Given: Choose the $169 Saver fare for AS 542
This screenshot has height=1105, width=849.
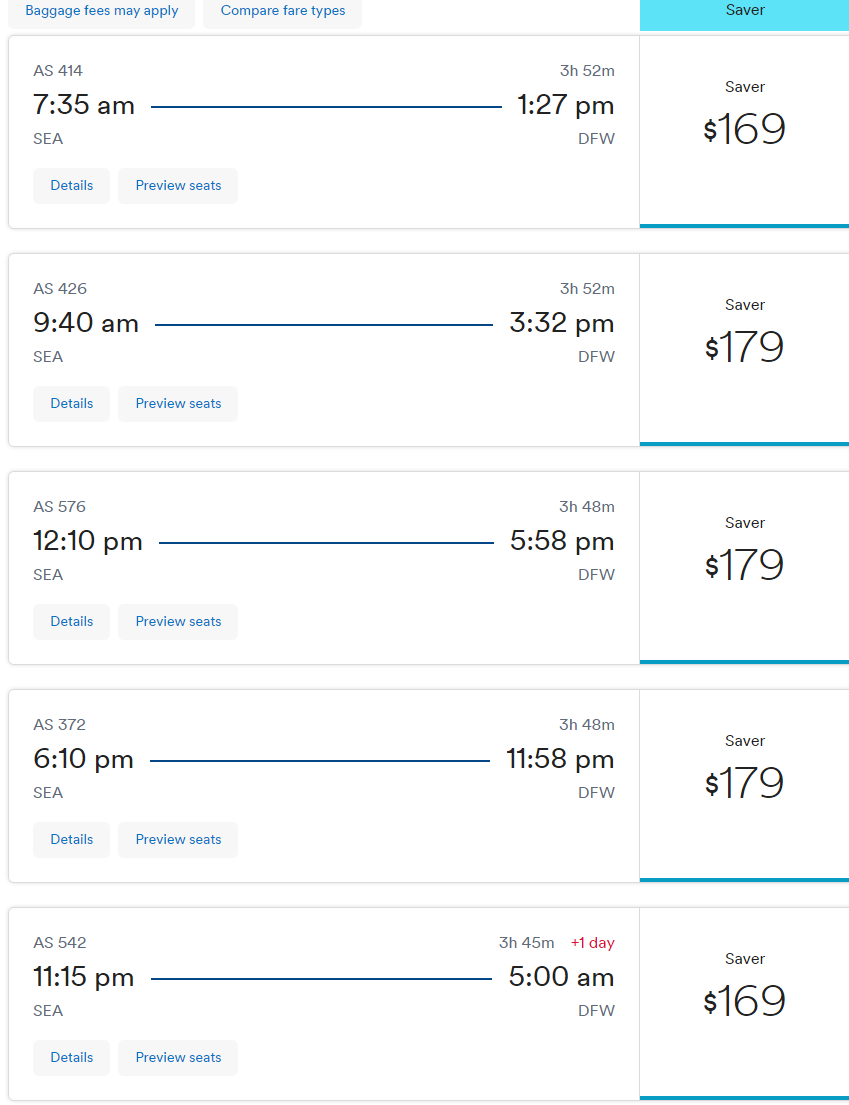Looking at the screenshot, I should pos(745,1003).
